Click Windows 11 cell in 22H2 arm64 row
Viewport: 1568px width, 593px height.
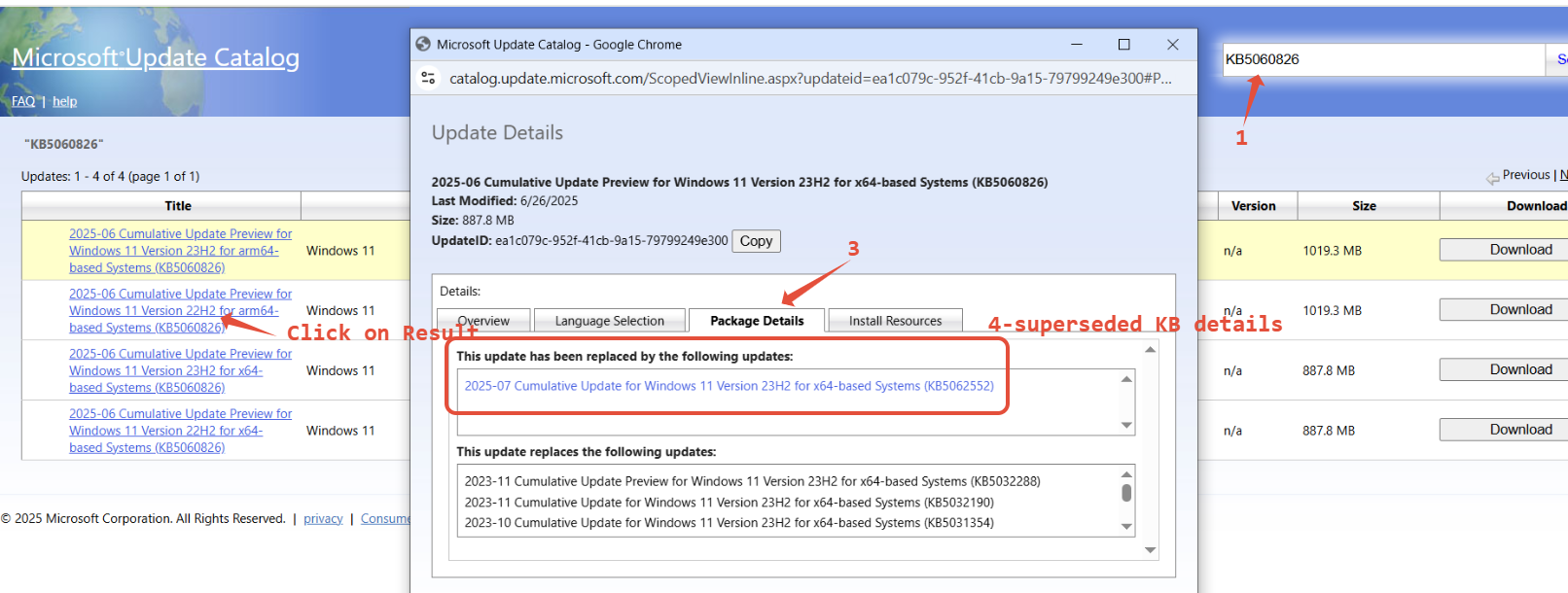(340, 311)
